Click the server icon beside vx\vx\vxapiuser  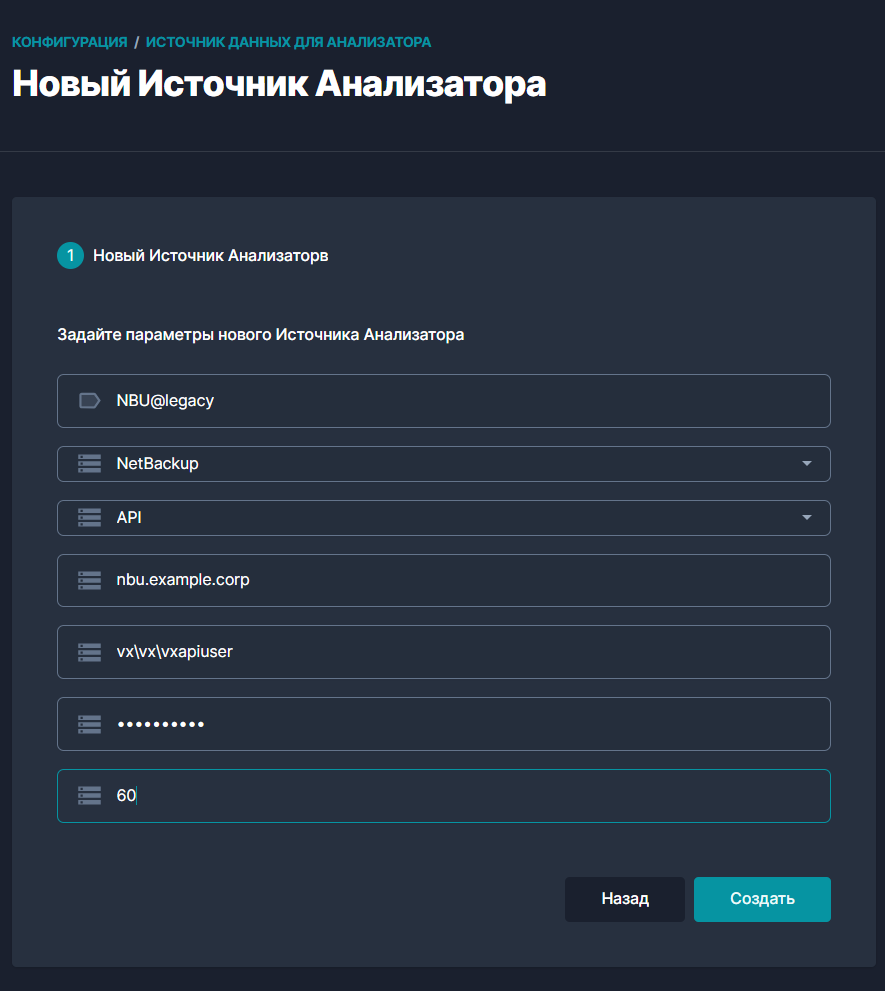[x=90, y=652]
